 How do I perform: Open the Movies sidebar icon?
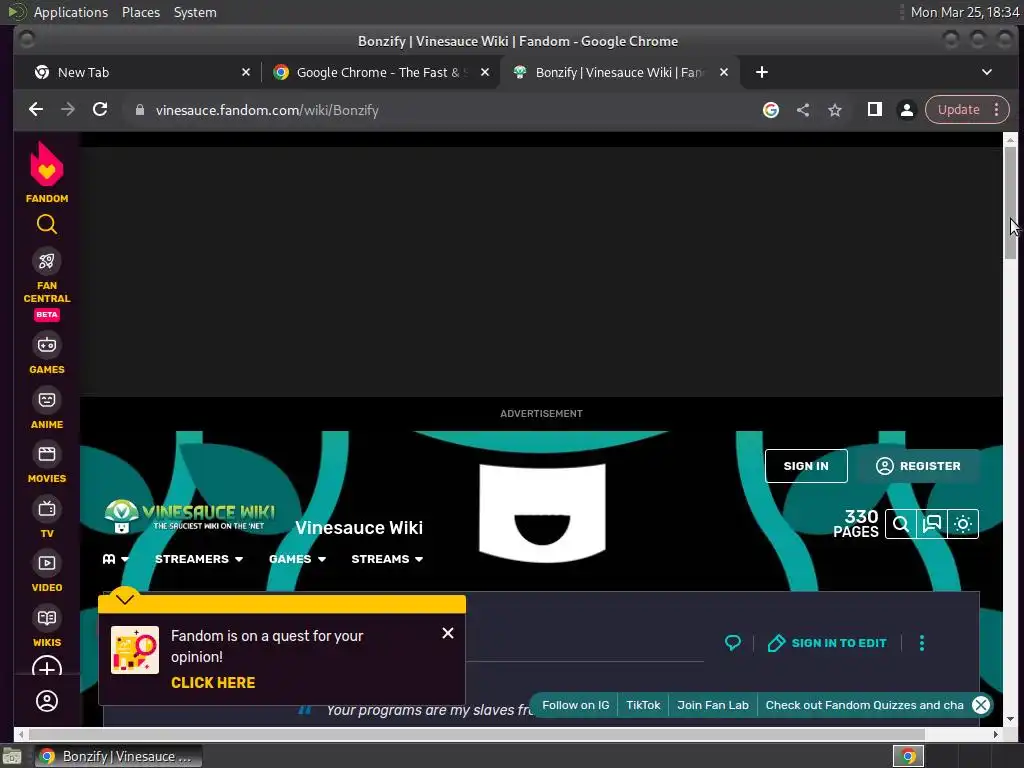(x=46, y=454)
